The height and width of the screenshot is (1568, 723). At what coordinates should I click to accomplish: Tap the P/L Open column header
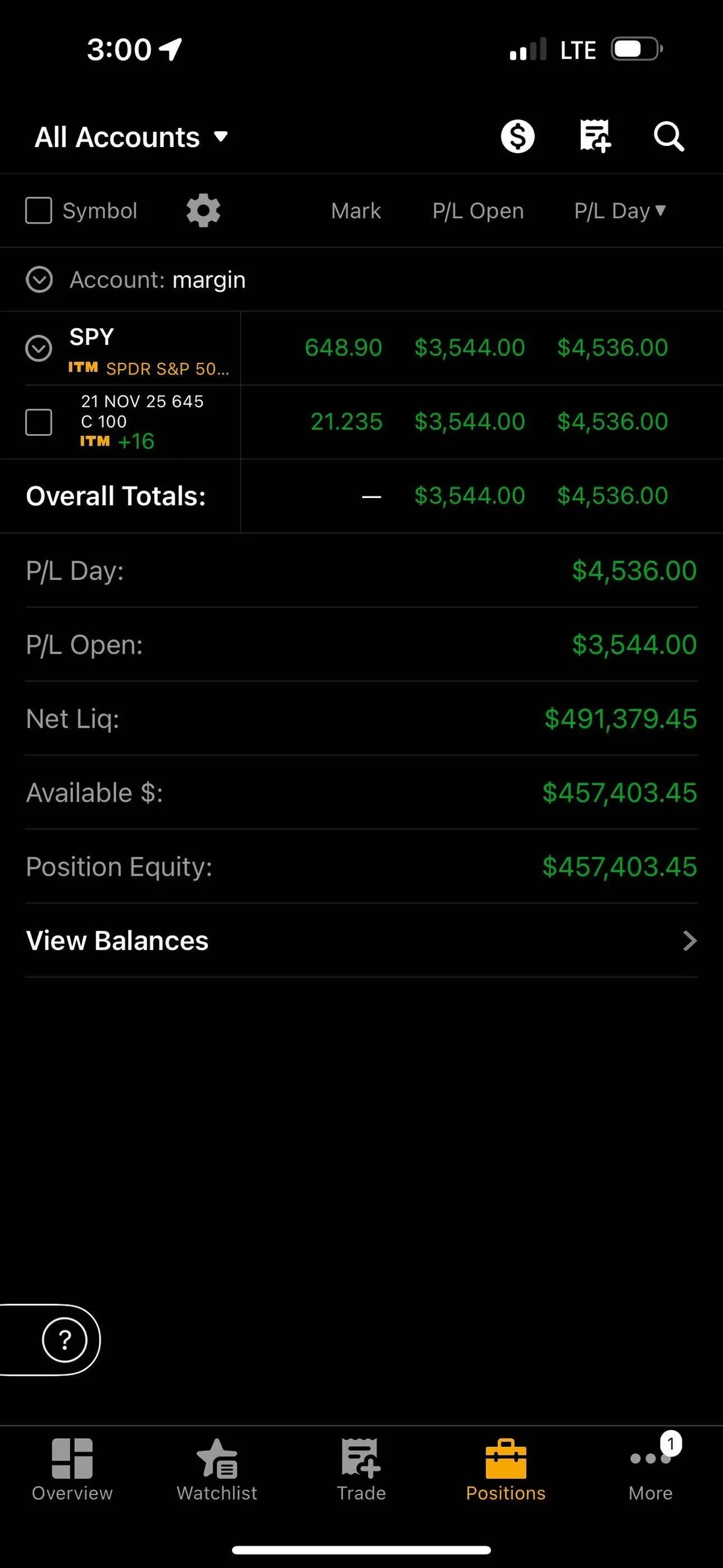point(478,210)
